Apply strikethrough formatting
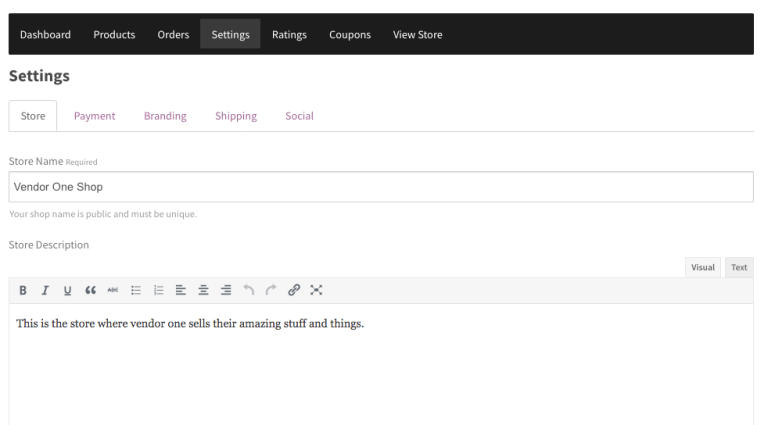Image resolution: width=768 pixels, height=425 pixels. (111, 291)
